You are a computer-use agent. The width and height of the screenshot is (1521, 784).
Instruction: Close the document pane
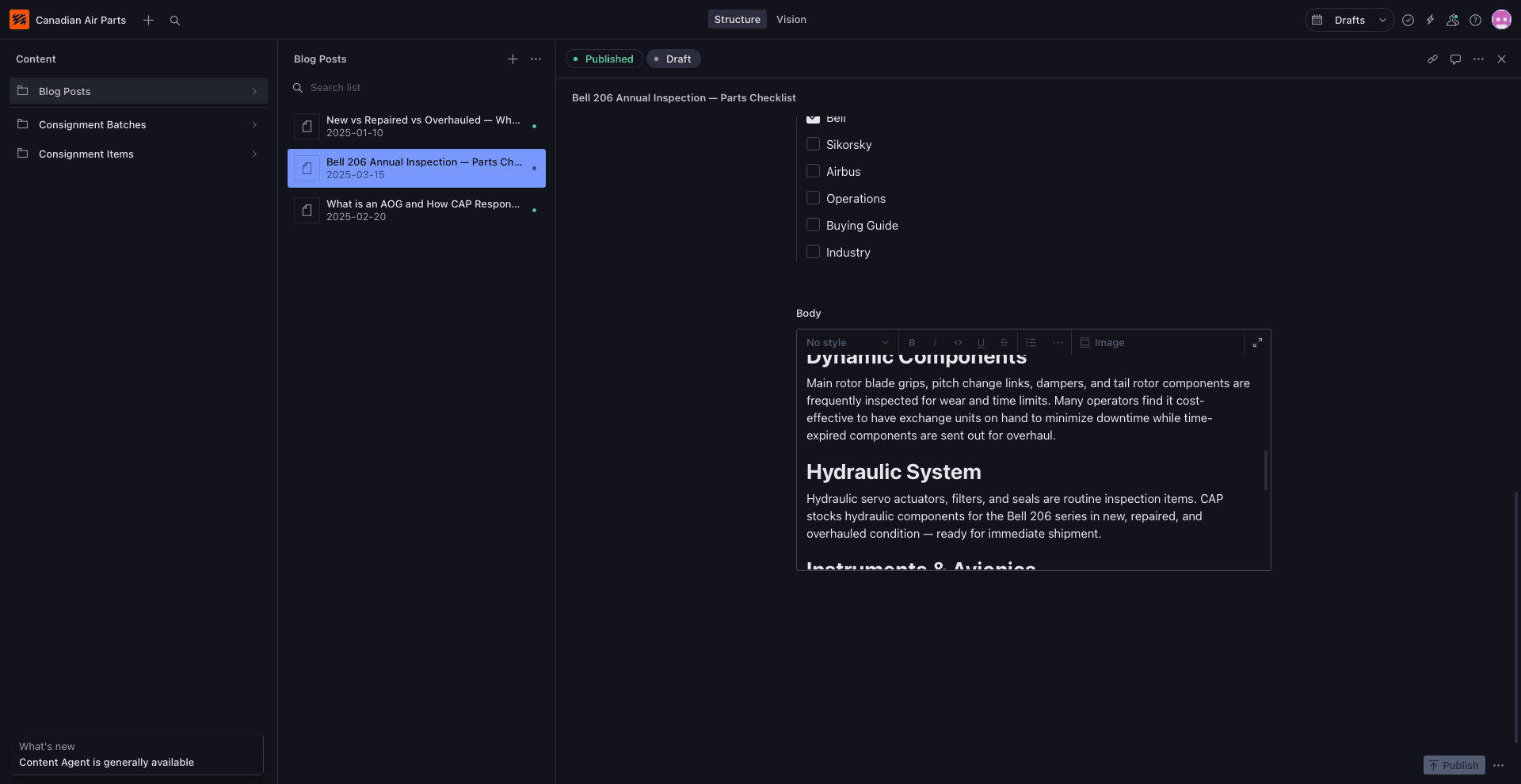[x=1501, y=59]
